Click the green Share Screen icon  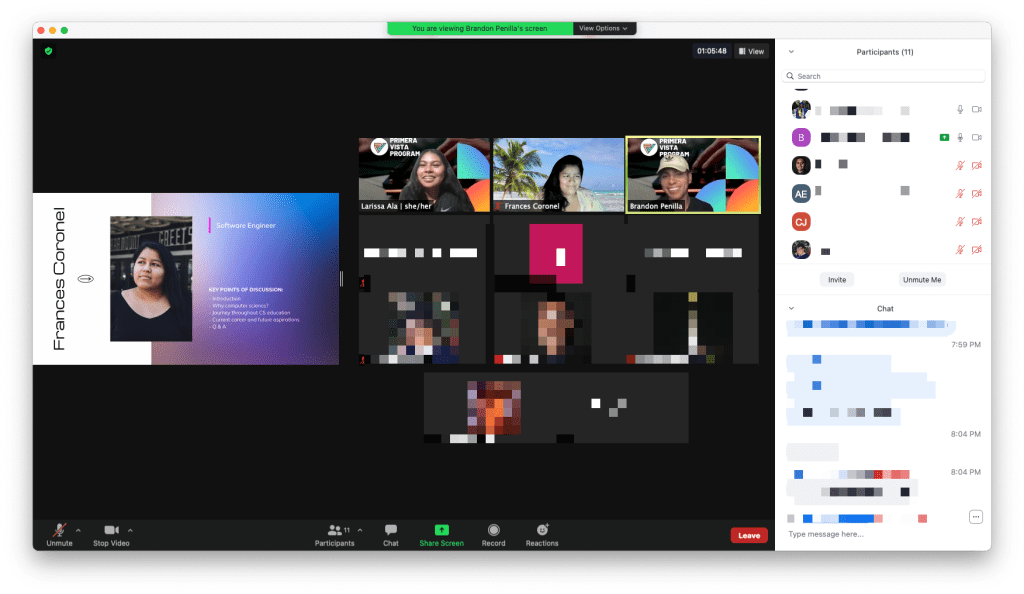pyautogui.click(x=441, y=530)
